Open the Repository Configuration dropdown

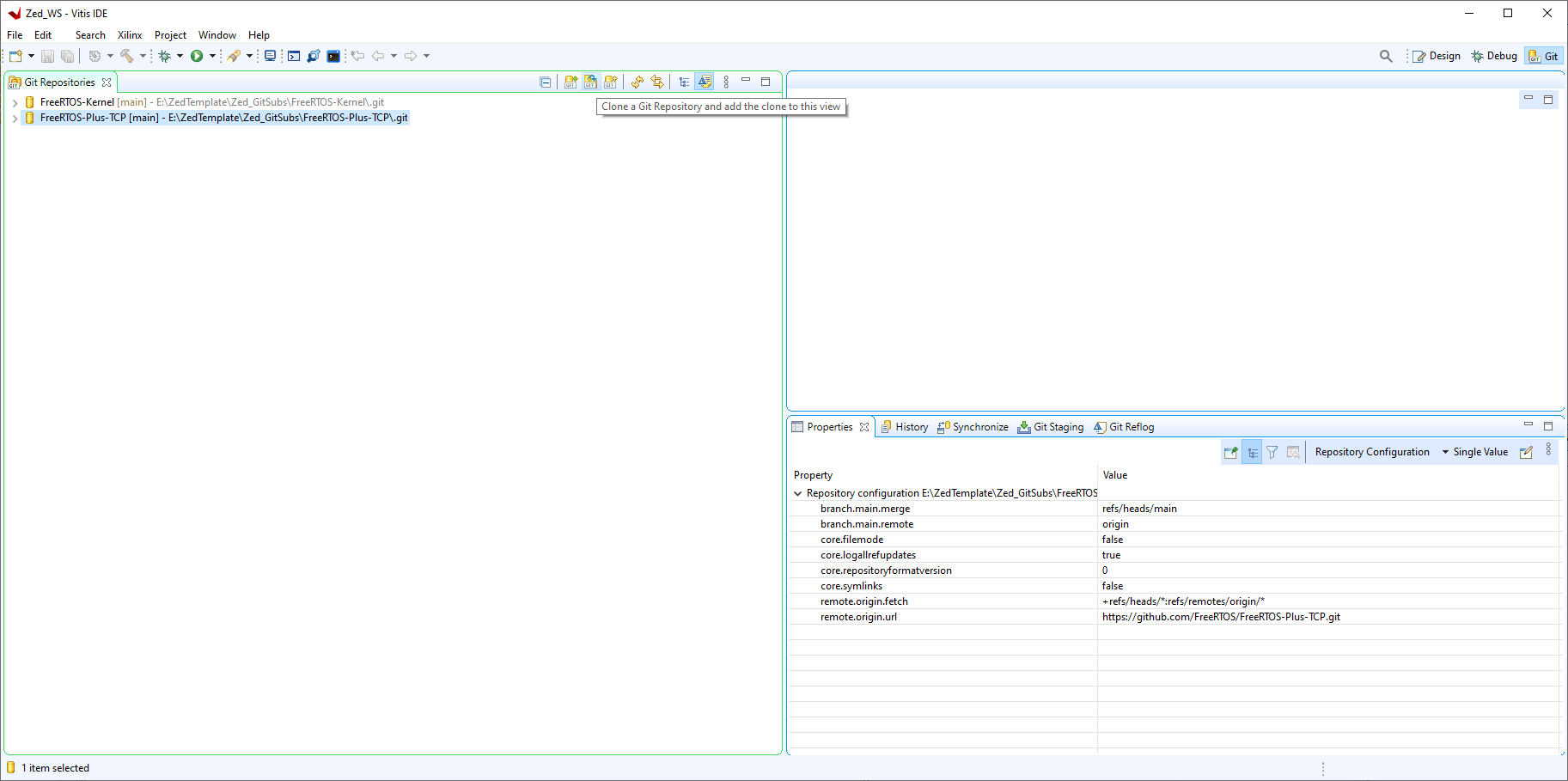(x=1382, y=452)
